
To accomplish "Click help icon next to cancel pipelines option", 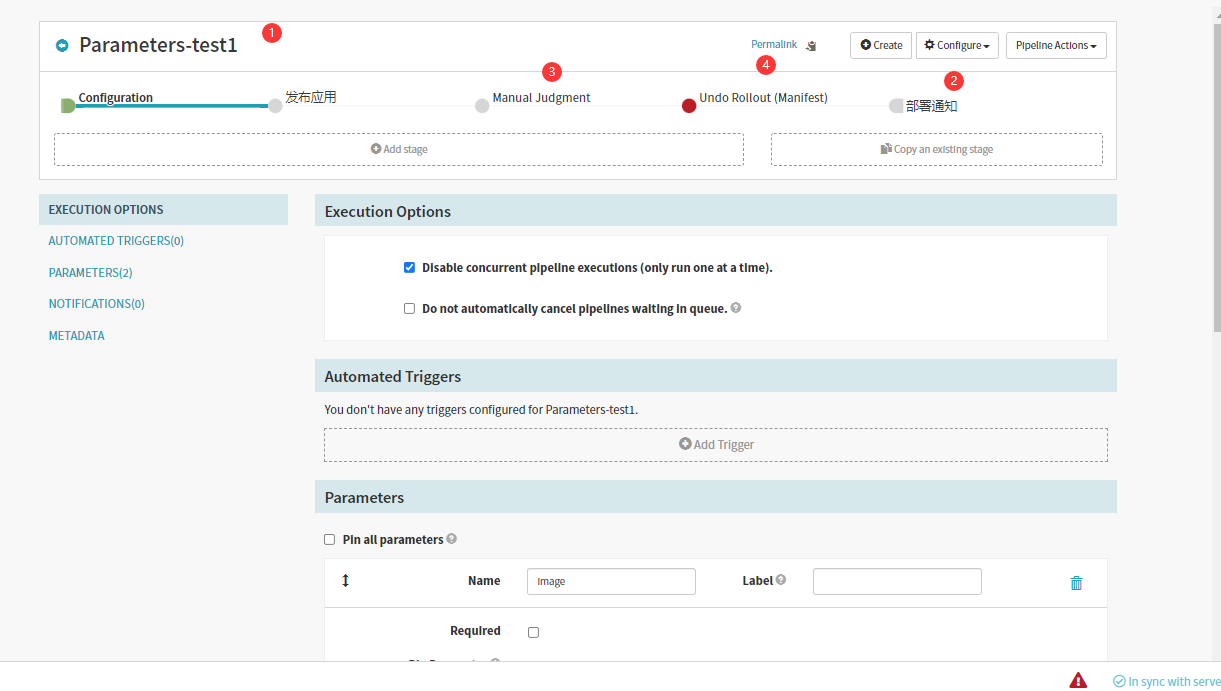I will point(736,308).
